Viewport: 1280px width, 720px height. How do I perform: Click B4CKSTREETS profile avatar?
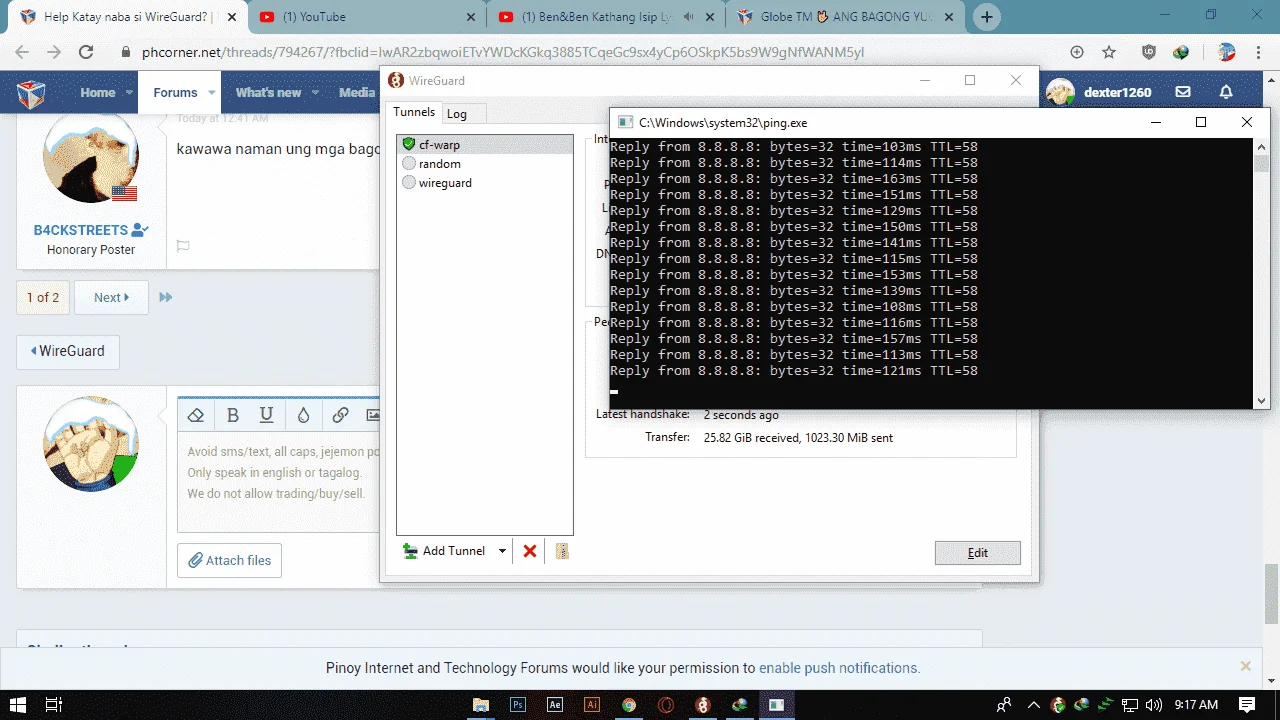(x=90, y=157)
